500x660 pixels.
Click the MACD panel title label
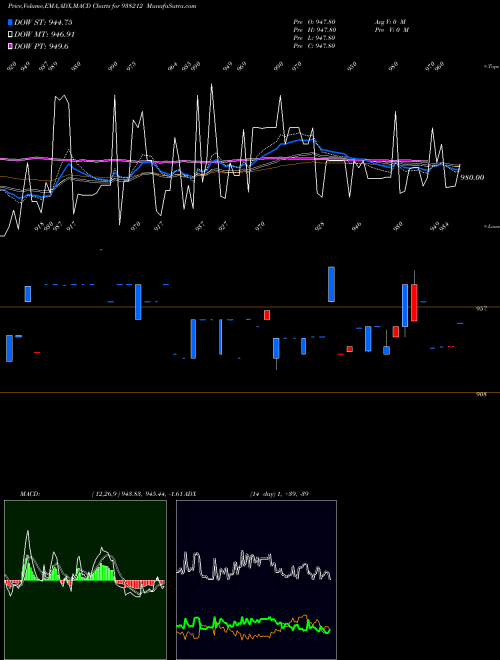[29, 493]
